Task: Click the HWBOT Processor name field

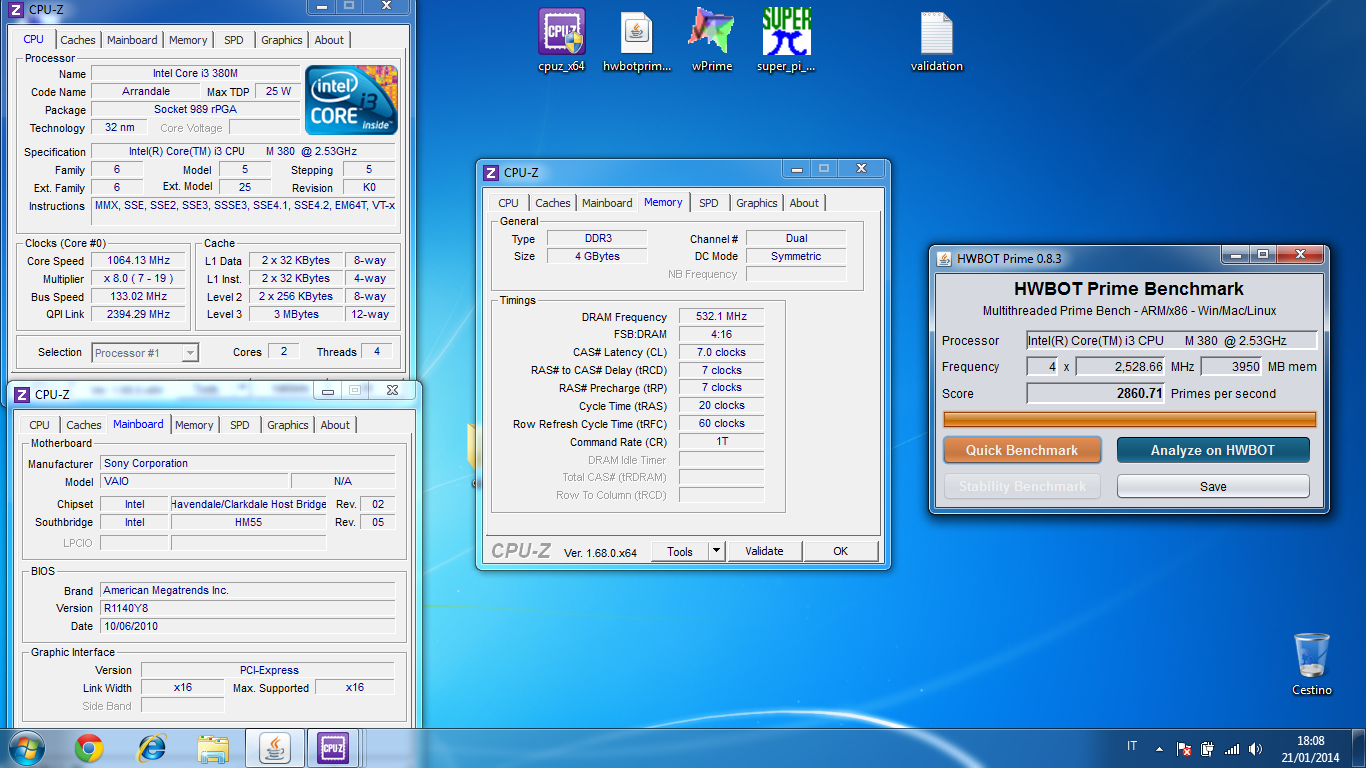Action: point(1172,341)
